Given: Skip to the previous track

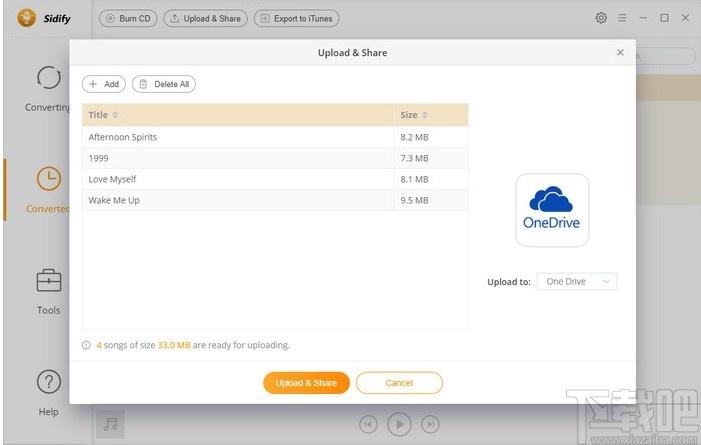Looking at the screenshot, I should (x=368, y=424).
